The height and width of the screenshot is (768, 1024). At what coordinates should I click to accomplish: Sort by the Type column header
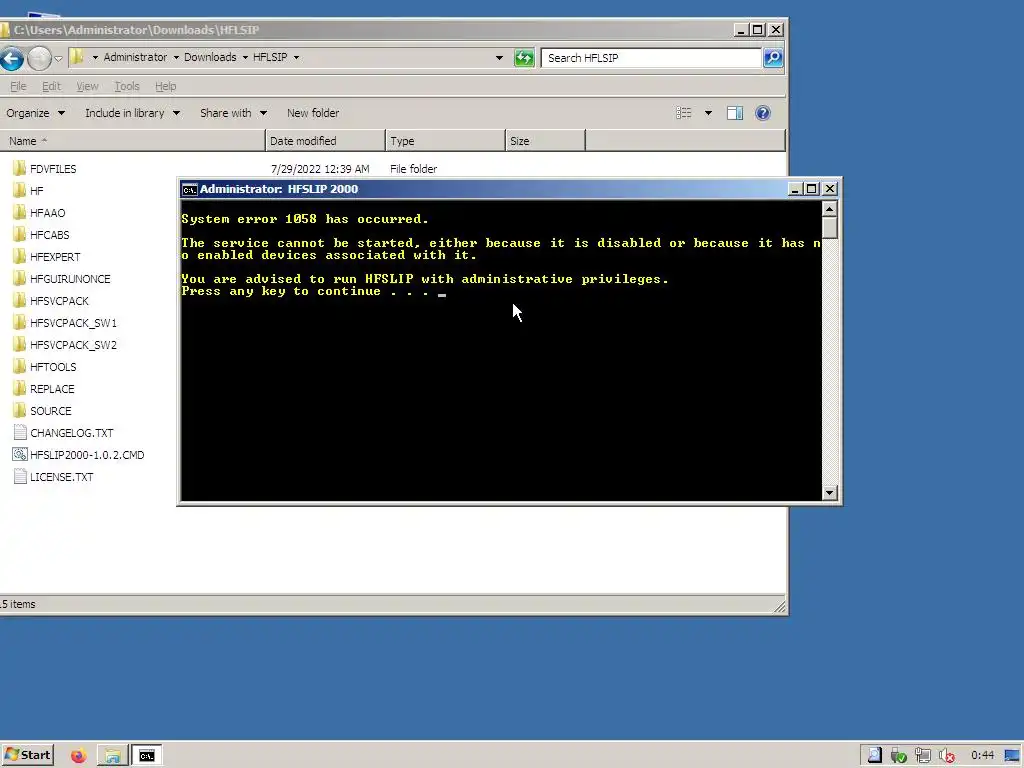445,140
